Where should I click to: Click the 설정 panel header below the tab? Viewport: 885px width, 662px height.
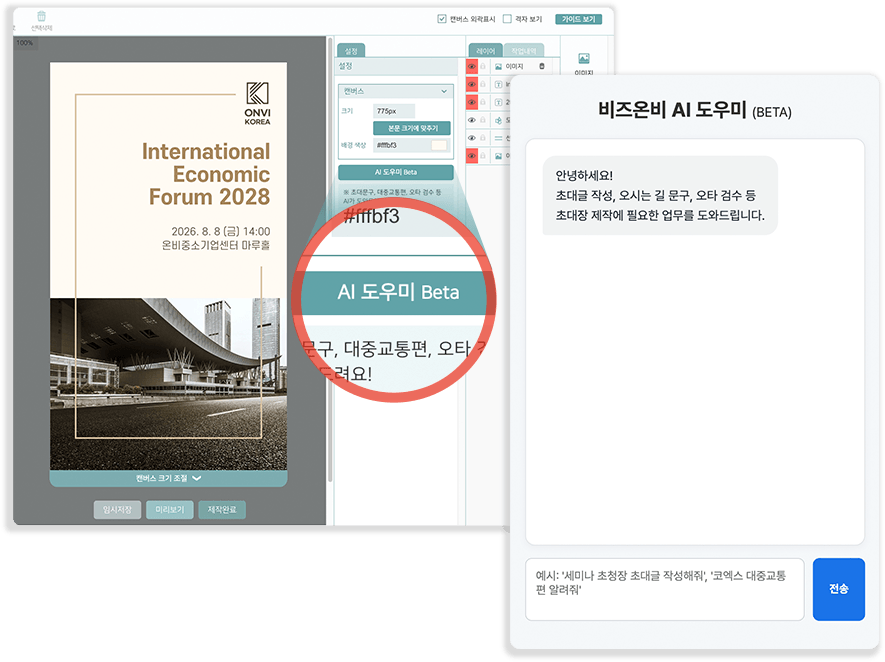tap(397, 67)
